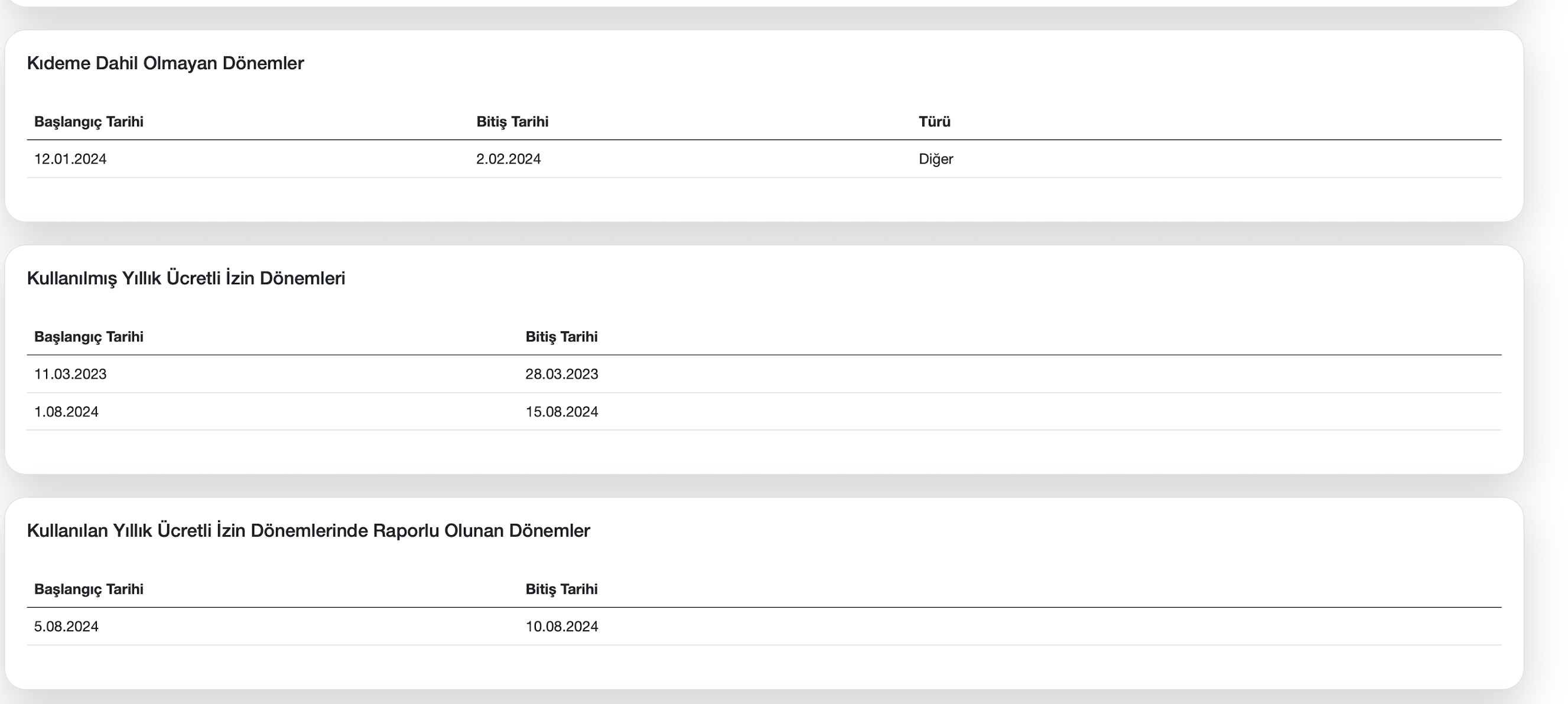The height and width of the screenshot is (704, 1568).
Task: Select the 28.03.2023 leave end date
Action: point(561,374)
